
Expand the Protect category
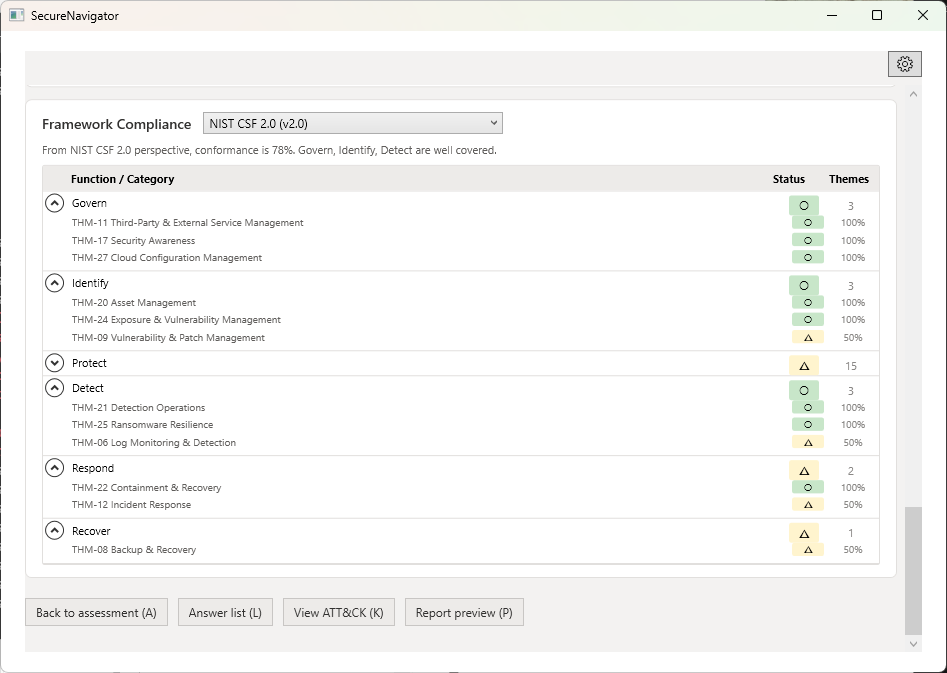point(54,362)
